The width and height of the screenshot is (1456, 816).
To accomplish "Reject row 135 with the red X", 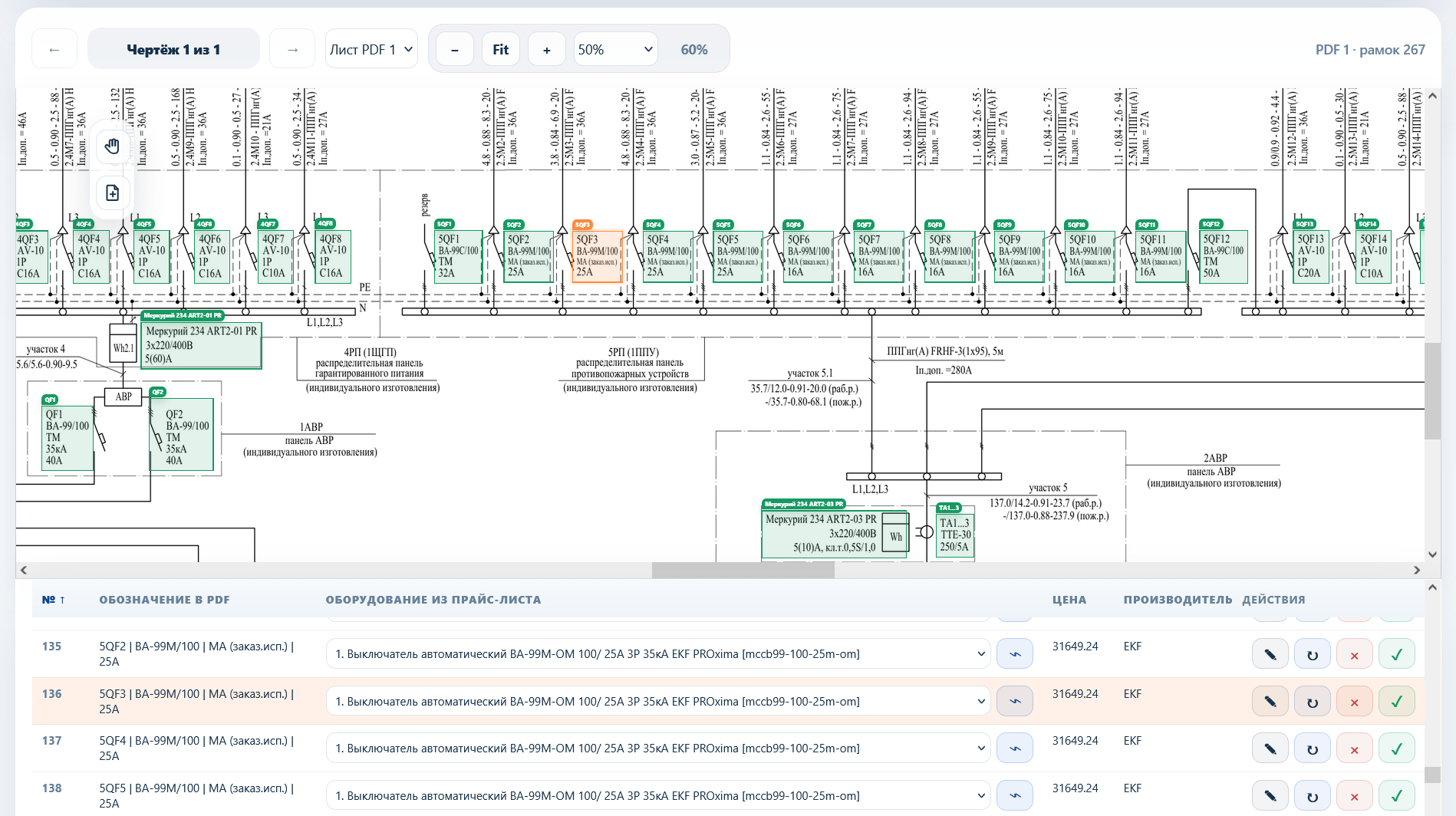I will pos(1355,654).
